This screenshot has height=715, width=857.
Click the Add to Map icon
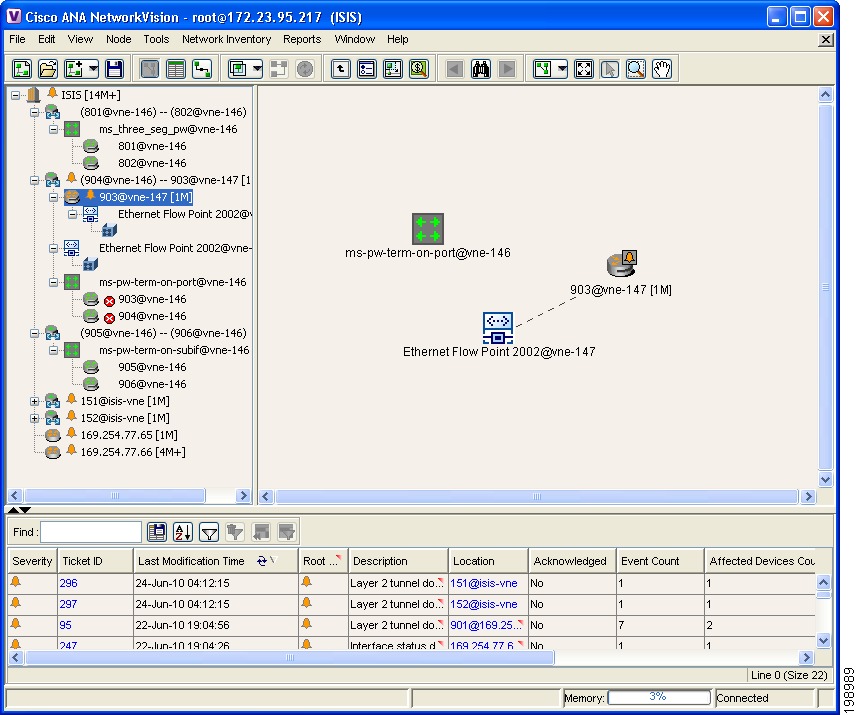[x=74, y=69]
